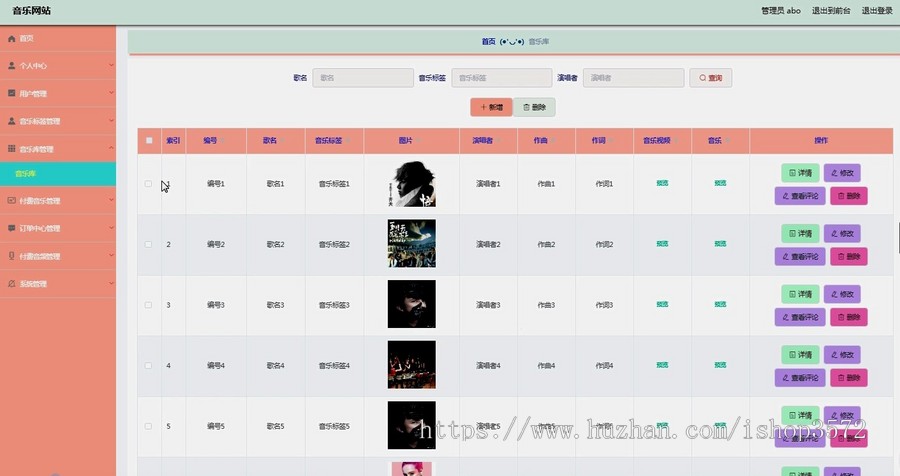Click 音乐视频 预览 link for 编号4

662,365
